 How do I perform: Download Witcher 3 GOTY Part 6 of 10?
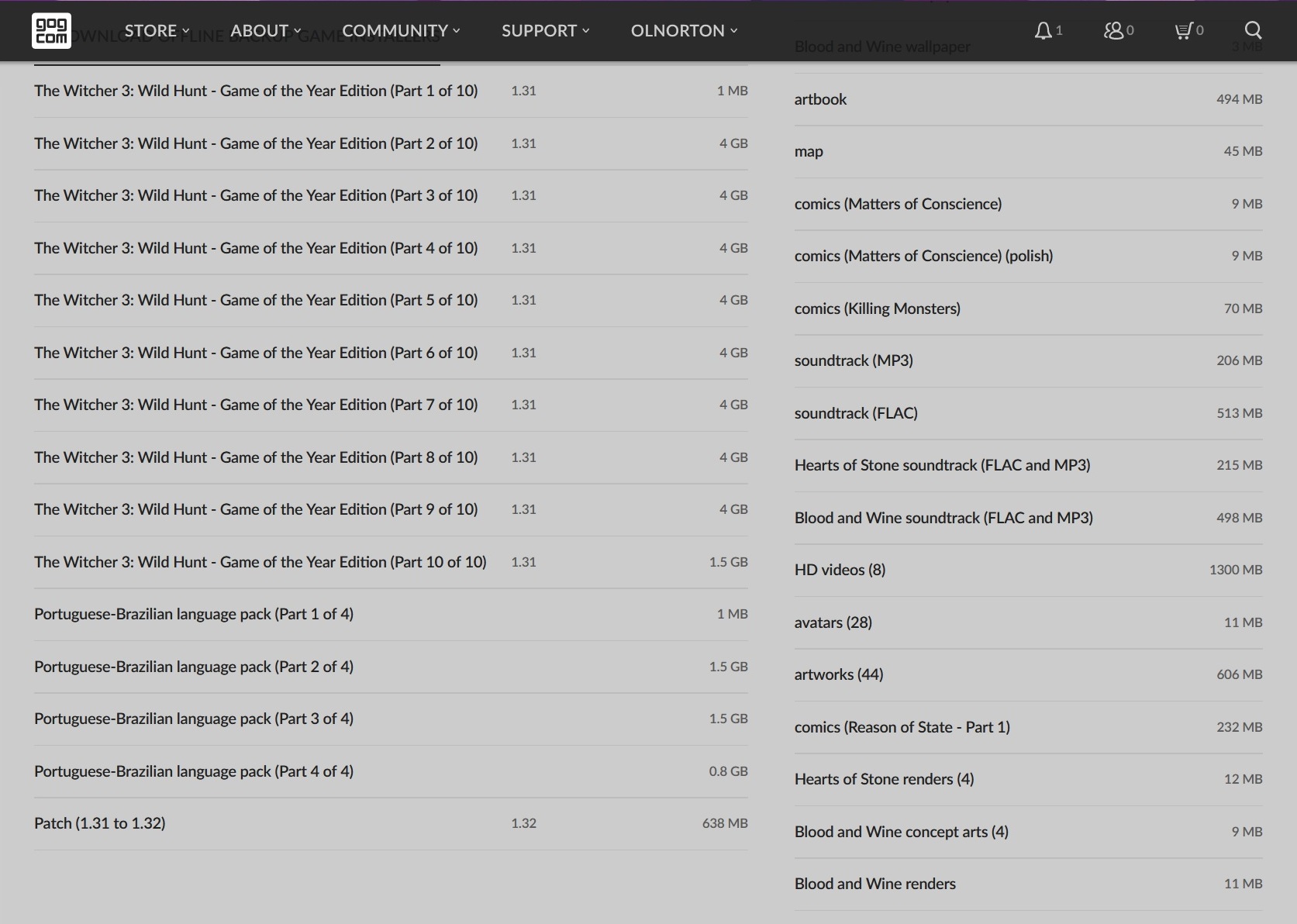(x=391, y=353)
